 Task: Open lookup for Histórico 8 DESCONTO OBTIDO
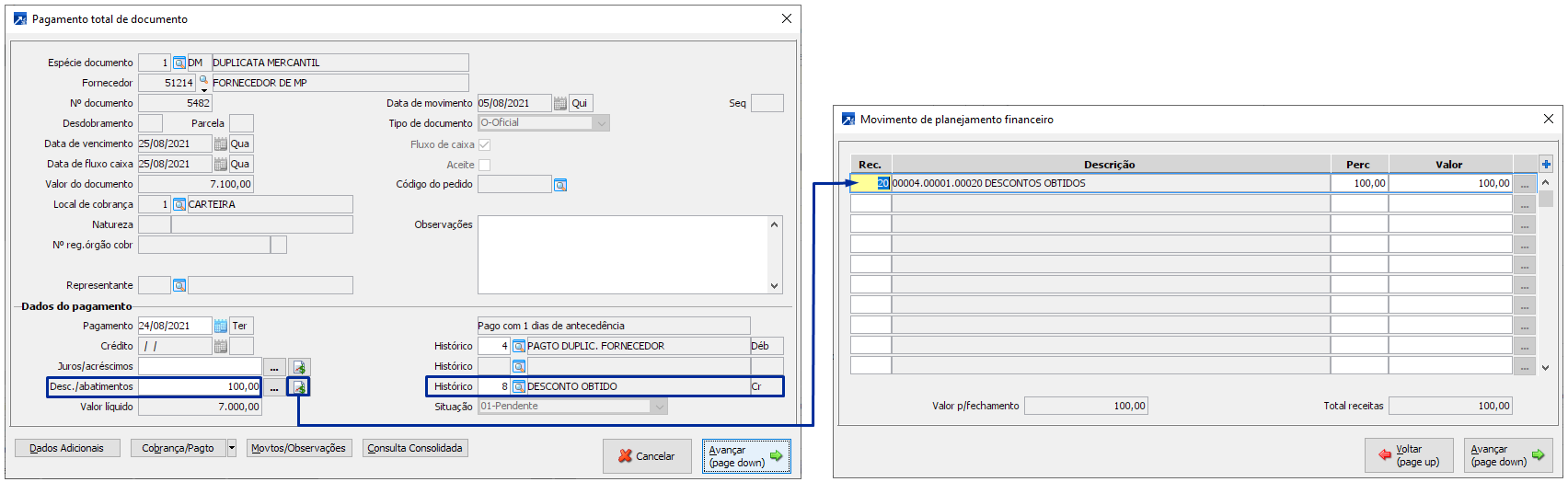(x=519, y=386)
